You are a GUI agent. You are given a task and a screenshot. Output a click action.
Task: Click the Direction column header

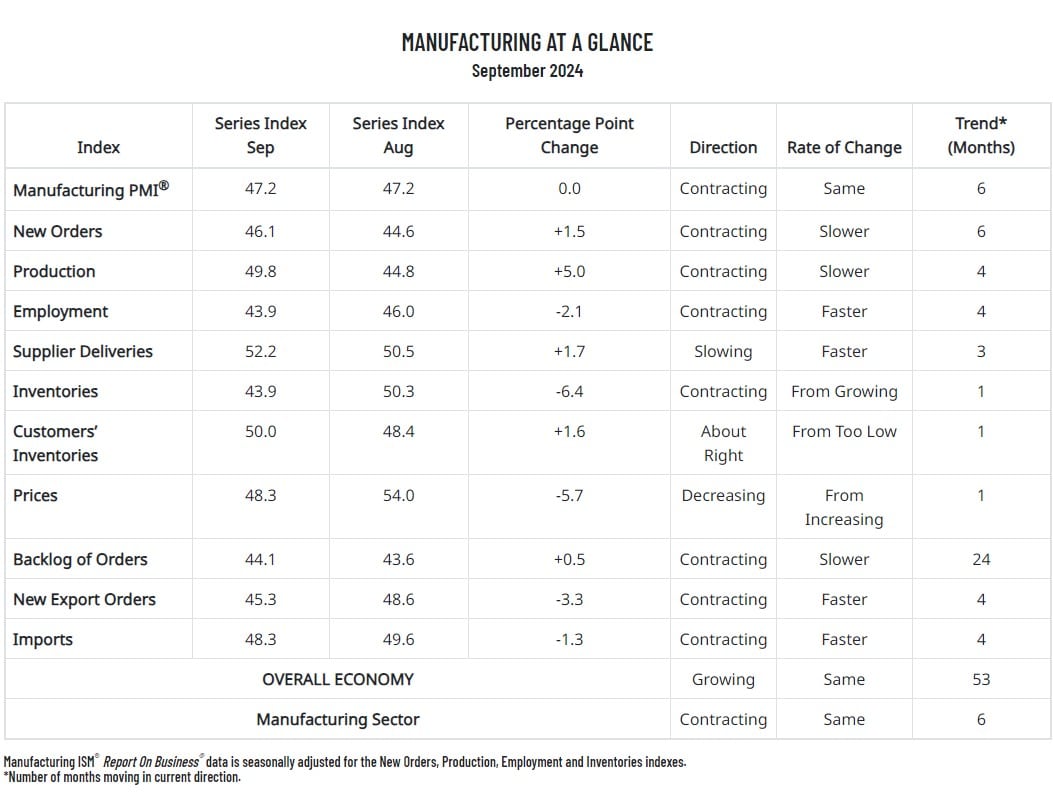pos(723,147)
